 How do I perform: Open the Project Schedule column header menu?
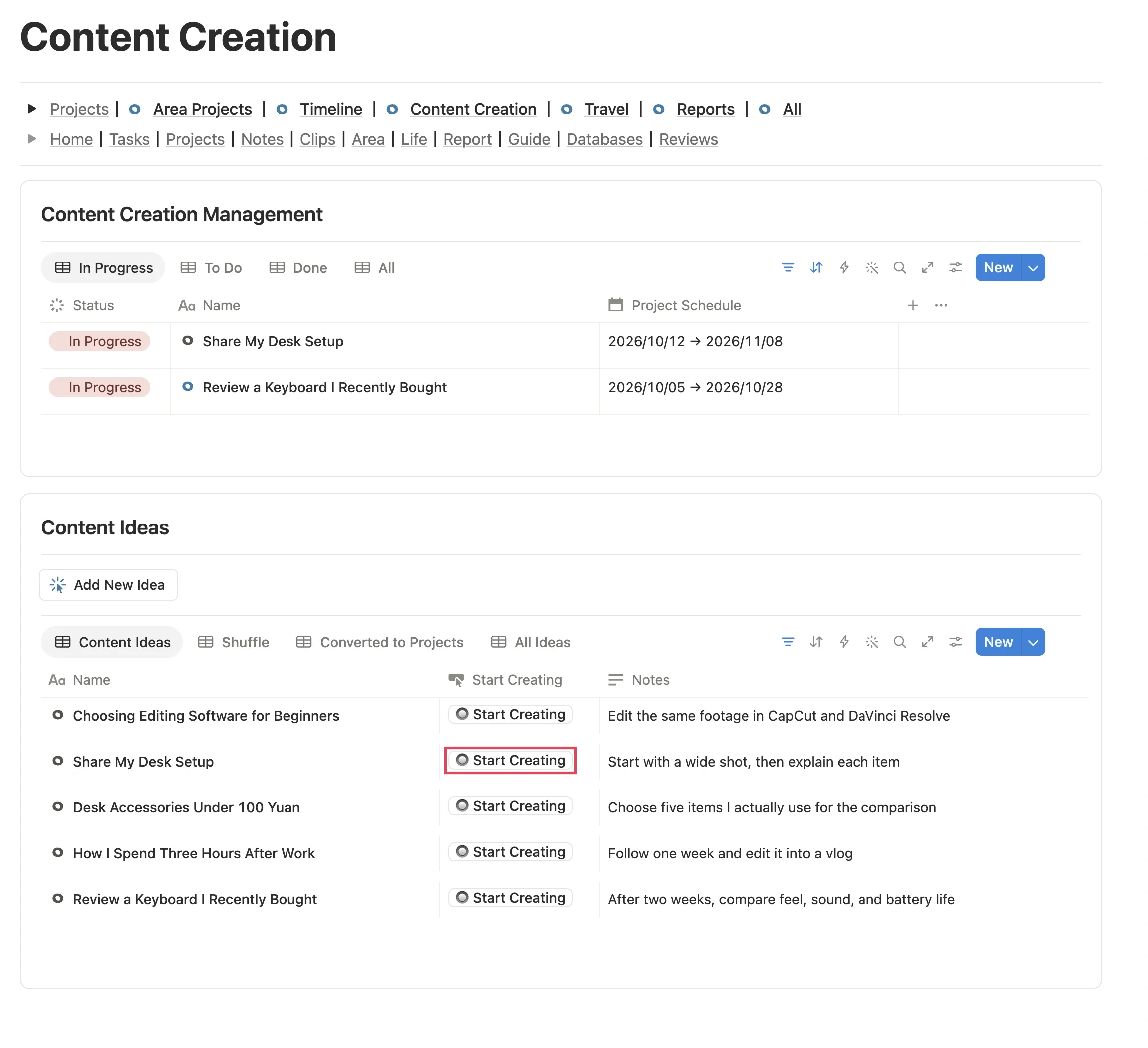(674, 305)
